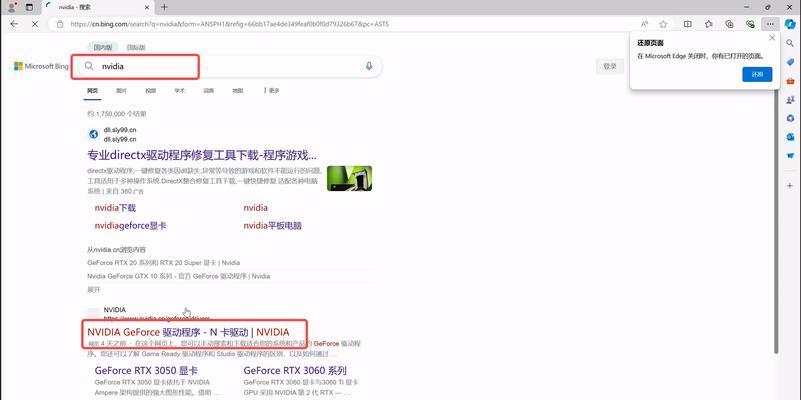Expand the 展开 section
This screenshot has height=400, width=801.
[x=94, y=290]
